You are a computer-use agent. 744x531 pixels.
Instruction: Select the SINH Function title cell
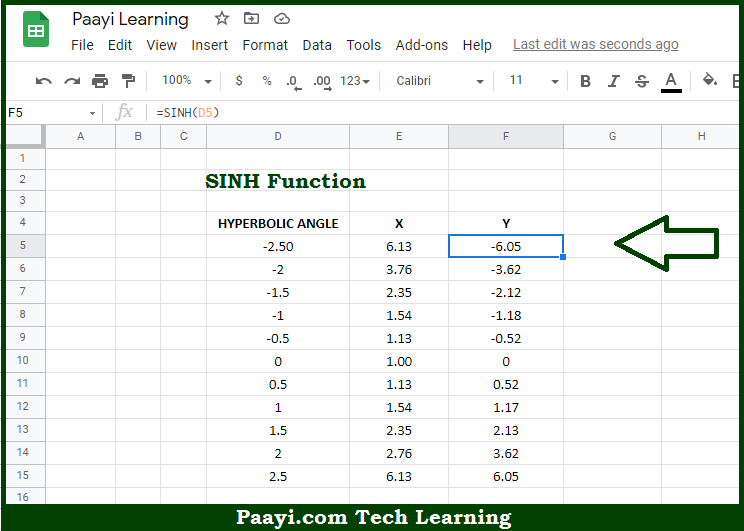coord(278,181)
